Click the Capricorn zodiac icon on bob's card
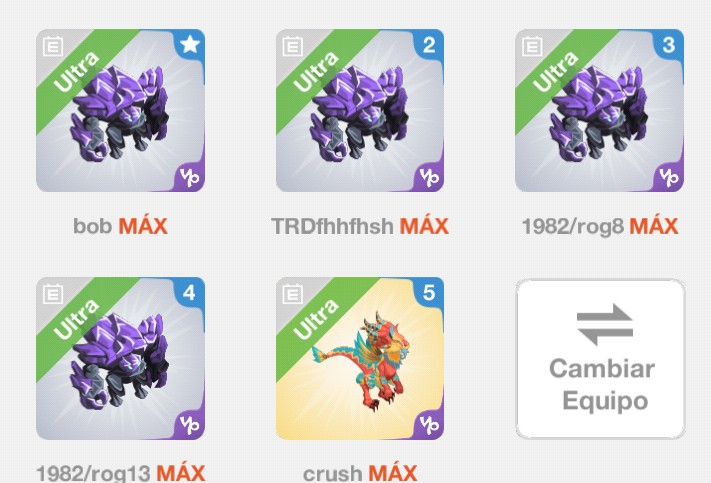This screenshot has height=483, width=711. click(x=189, y=177)
